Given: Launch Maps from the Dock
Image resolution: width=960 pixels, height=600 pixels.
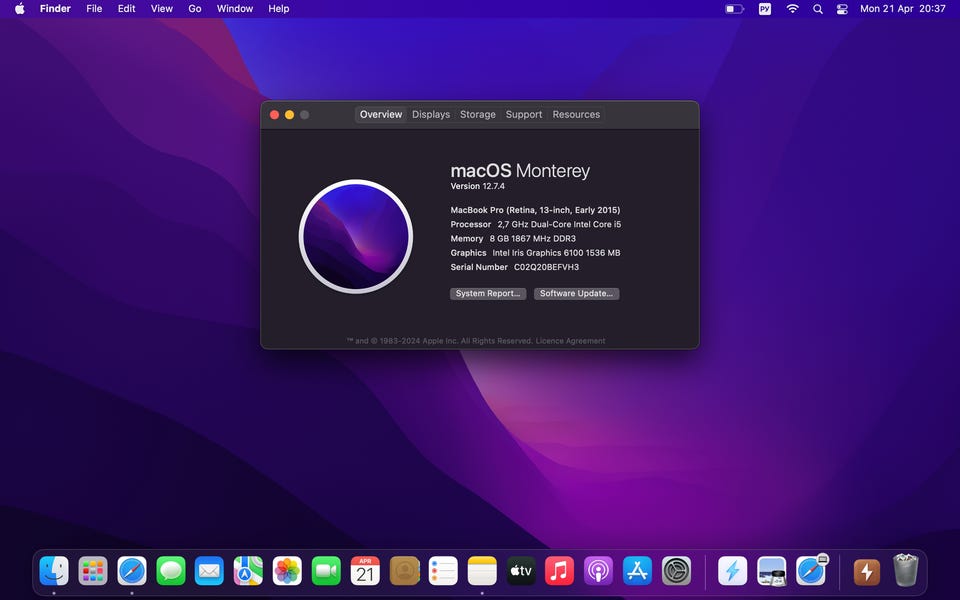Looking at the screenshot, I should click(x=249, y=571).
